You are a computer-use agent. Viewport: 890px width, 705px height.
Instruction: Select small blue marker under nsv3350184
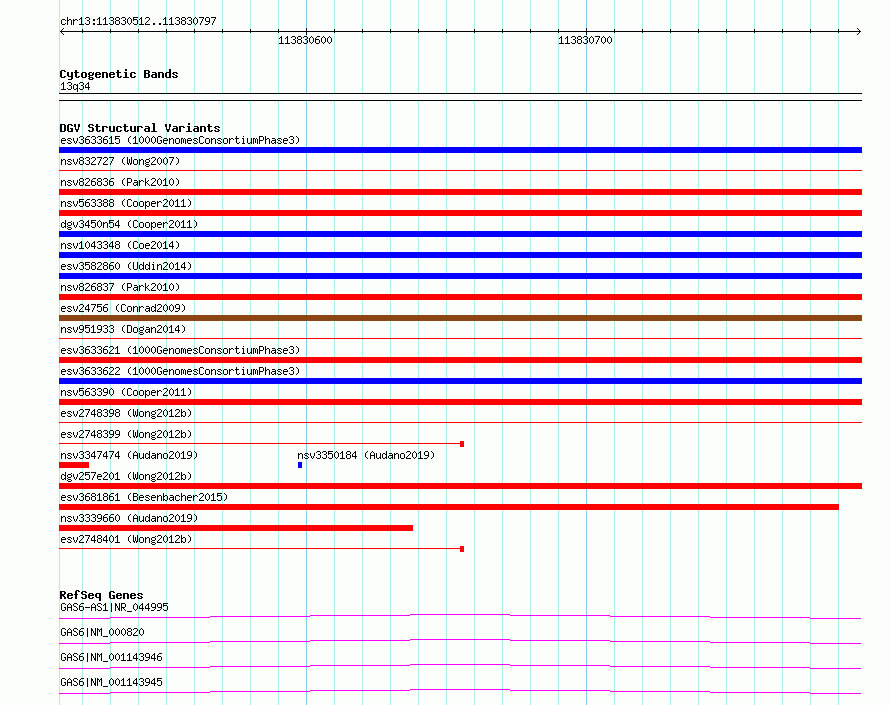click(x=300, y=465)
